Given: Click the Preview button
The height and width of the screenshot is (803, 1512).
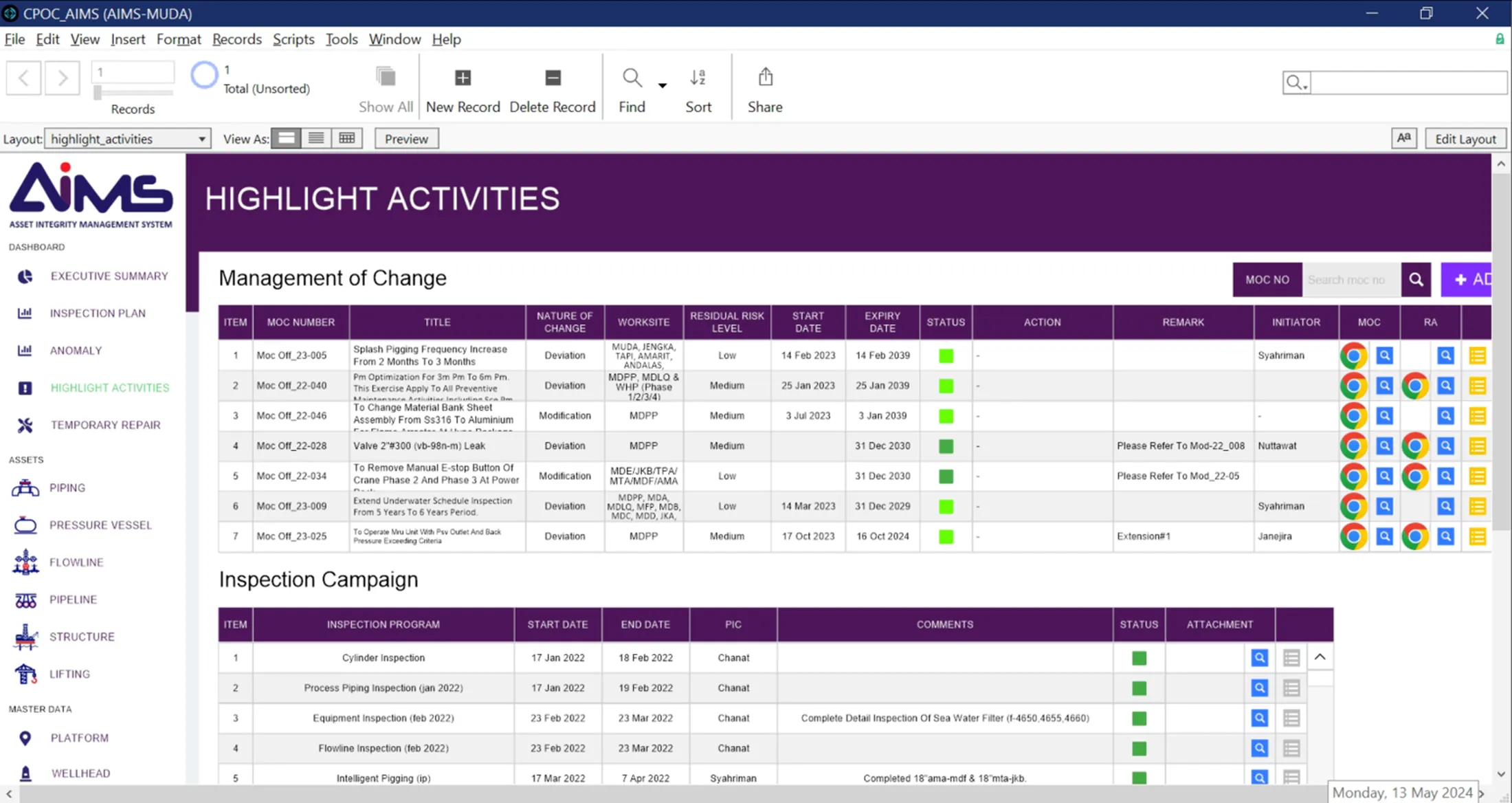Looking at the screenshot, I should (x=406, y=139).
